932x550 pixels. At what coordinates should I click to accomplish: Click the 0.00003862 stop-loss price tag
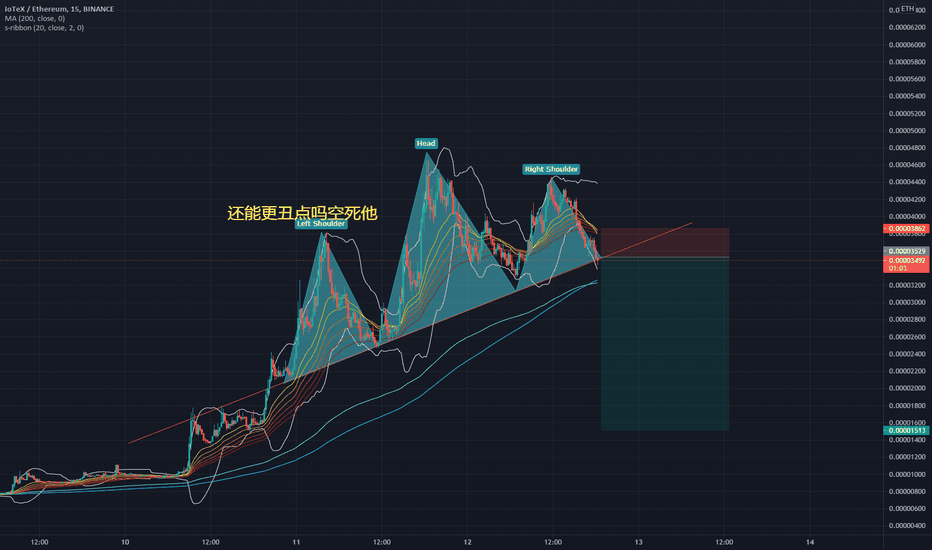906,228
